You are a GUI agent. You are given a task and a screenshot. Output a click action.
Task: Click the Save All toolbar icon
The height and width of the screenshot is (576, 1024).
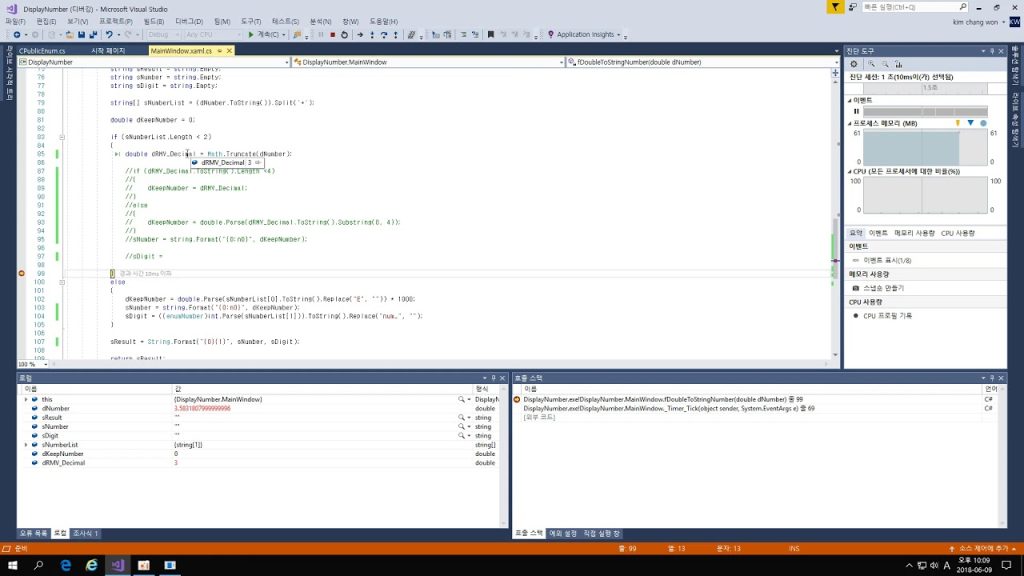(x=91, y=34)
